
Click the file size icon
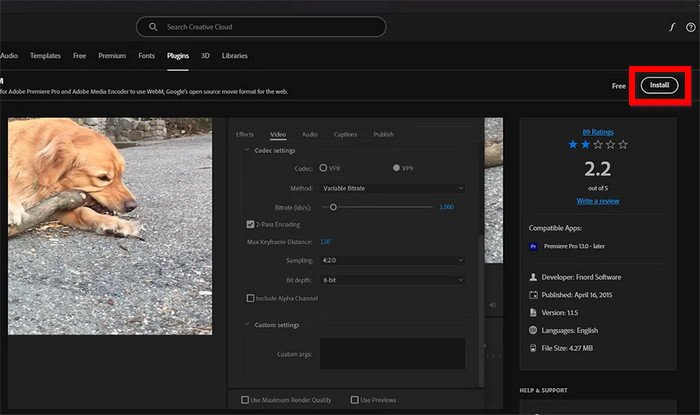pos(533,348)
